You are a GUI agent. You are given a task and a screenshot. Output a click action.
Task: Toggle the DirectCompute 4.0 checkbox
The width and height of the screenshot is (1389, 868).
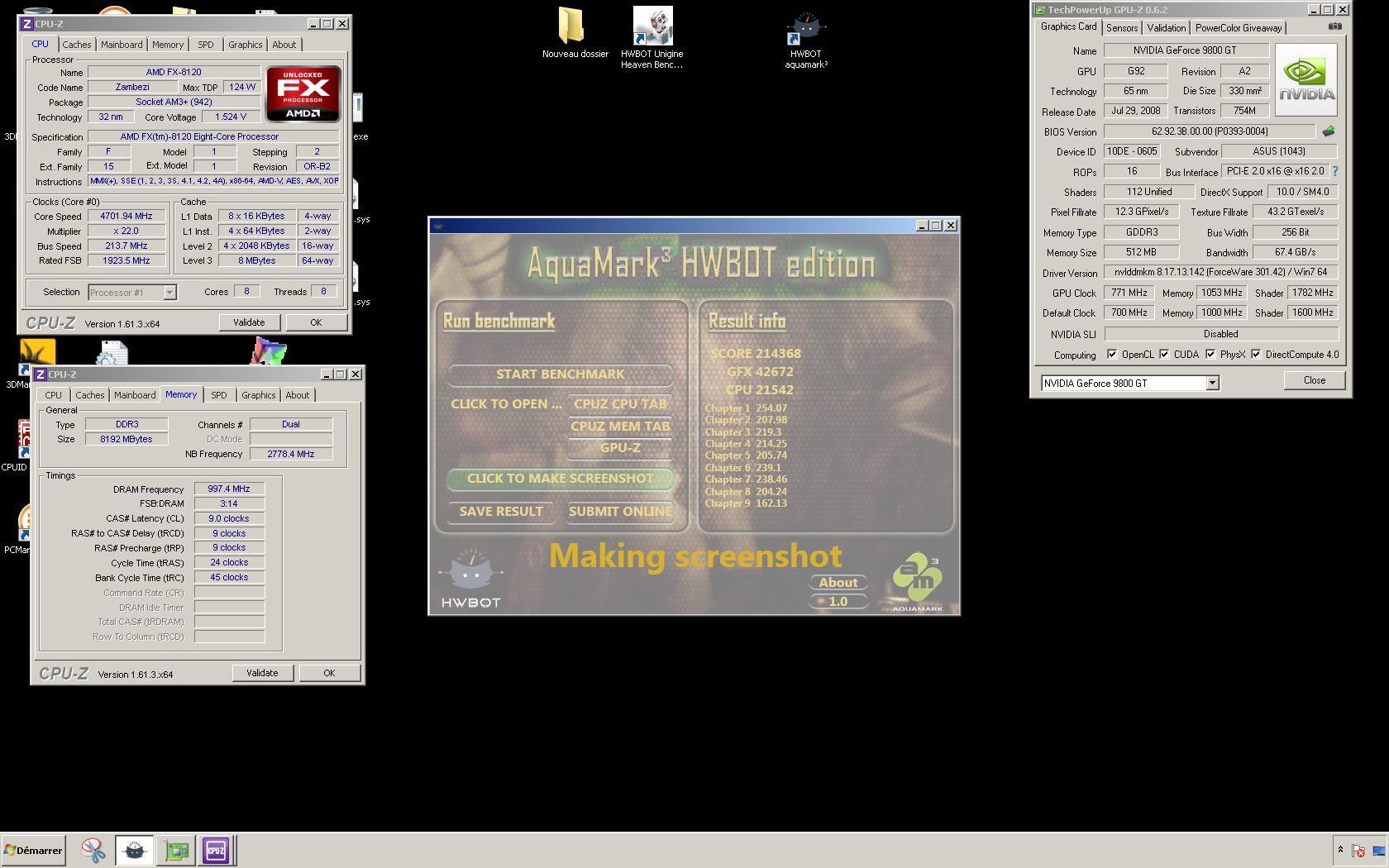(x=1256, y=355)
